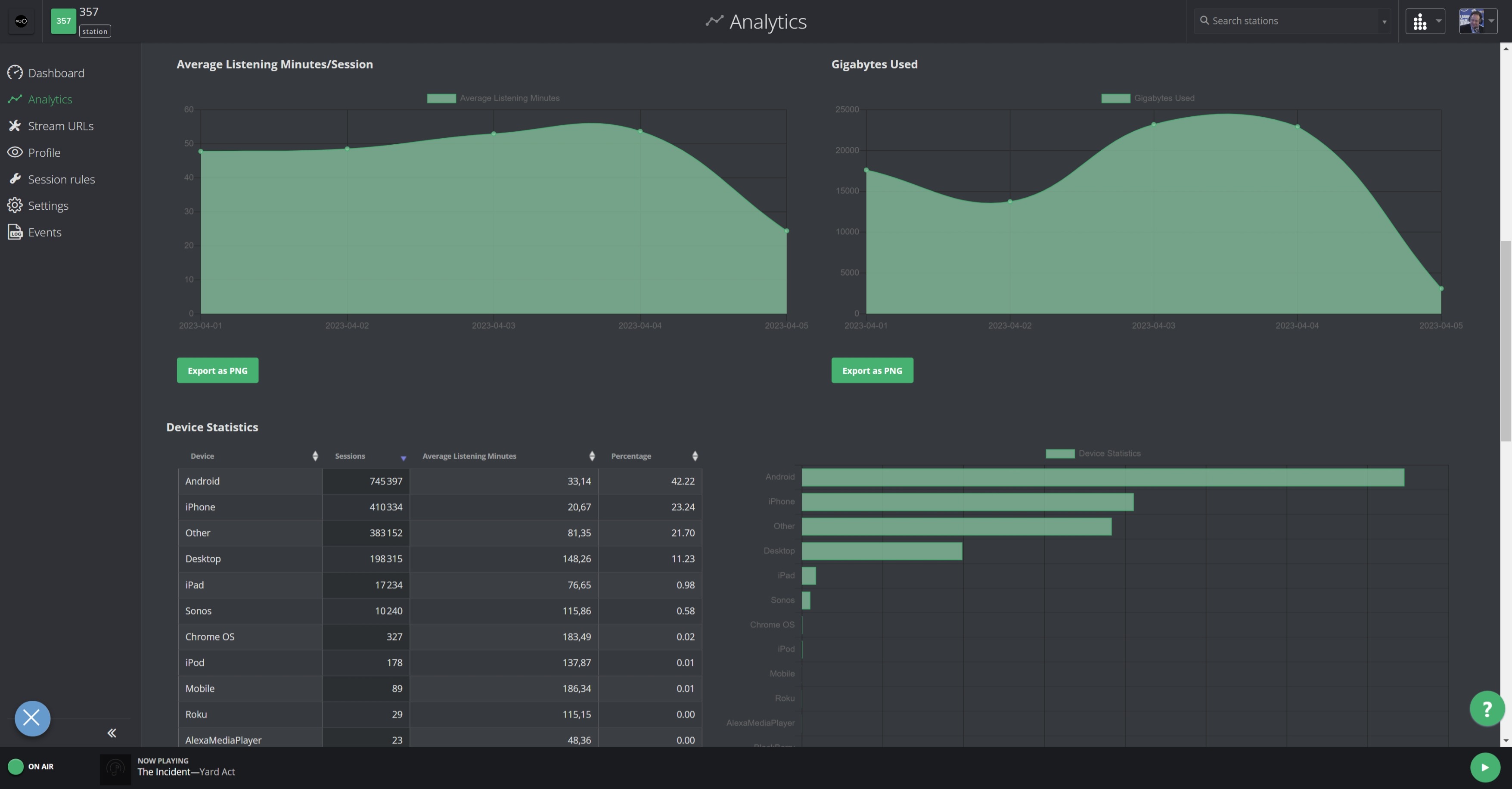Open the Analytics sidebar menu item
Viewport: 1512px width, 789px height.
coord(50,99)
